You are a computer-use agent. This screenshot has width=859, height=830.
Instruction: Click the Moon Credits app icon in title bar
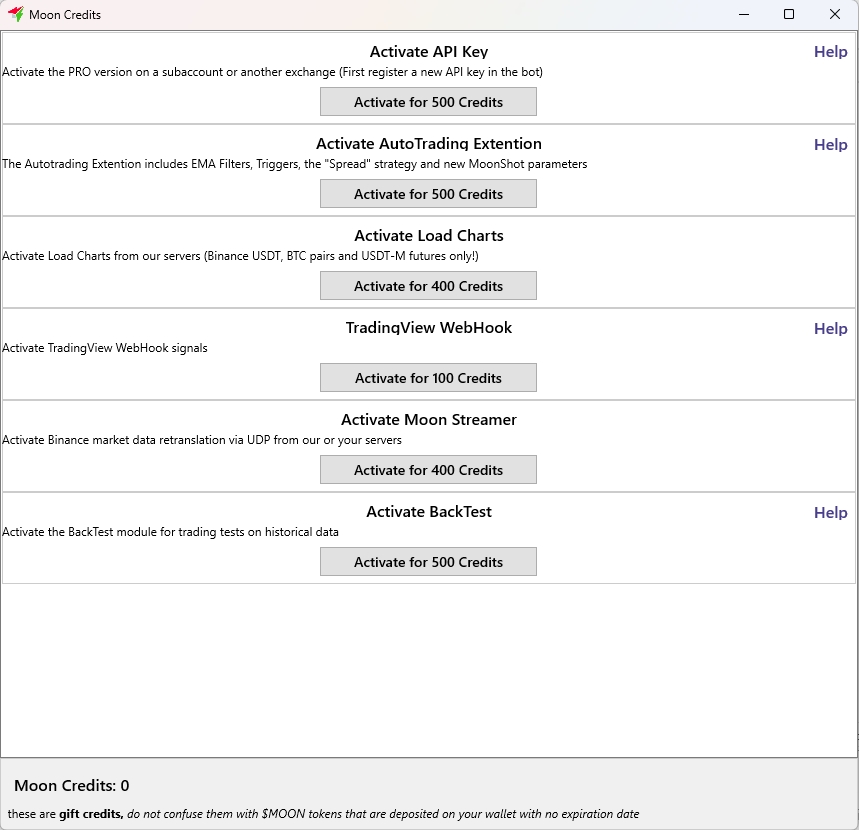pyautogui.click(x=15, y=14)
